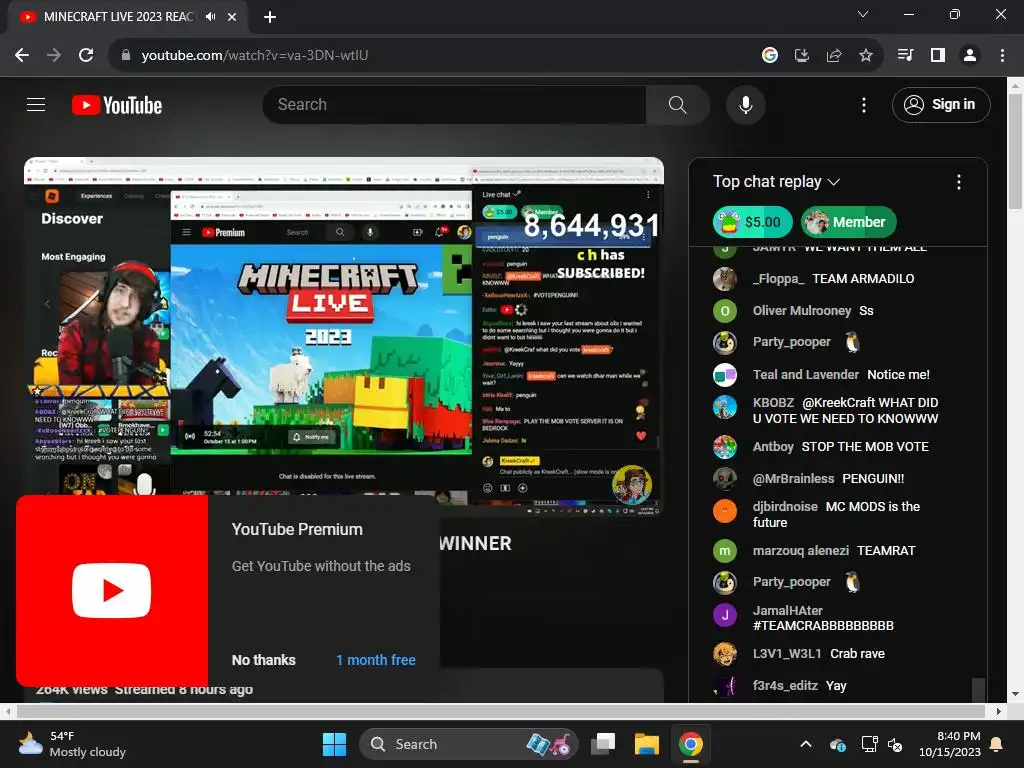This screenshot has width=1024, height=768.
Task: Click @MrBrainless PENGUIN!! message
Action: coord(872,479)
